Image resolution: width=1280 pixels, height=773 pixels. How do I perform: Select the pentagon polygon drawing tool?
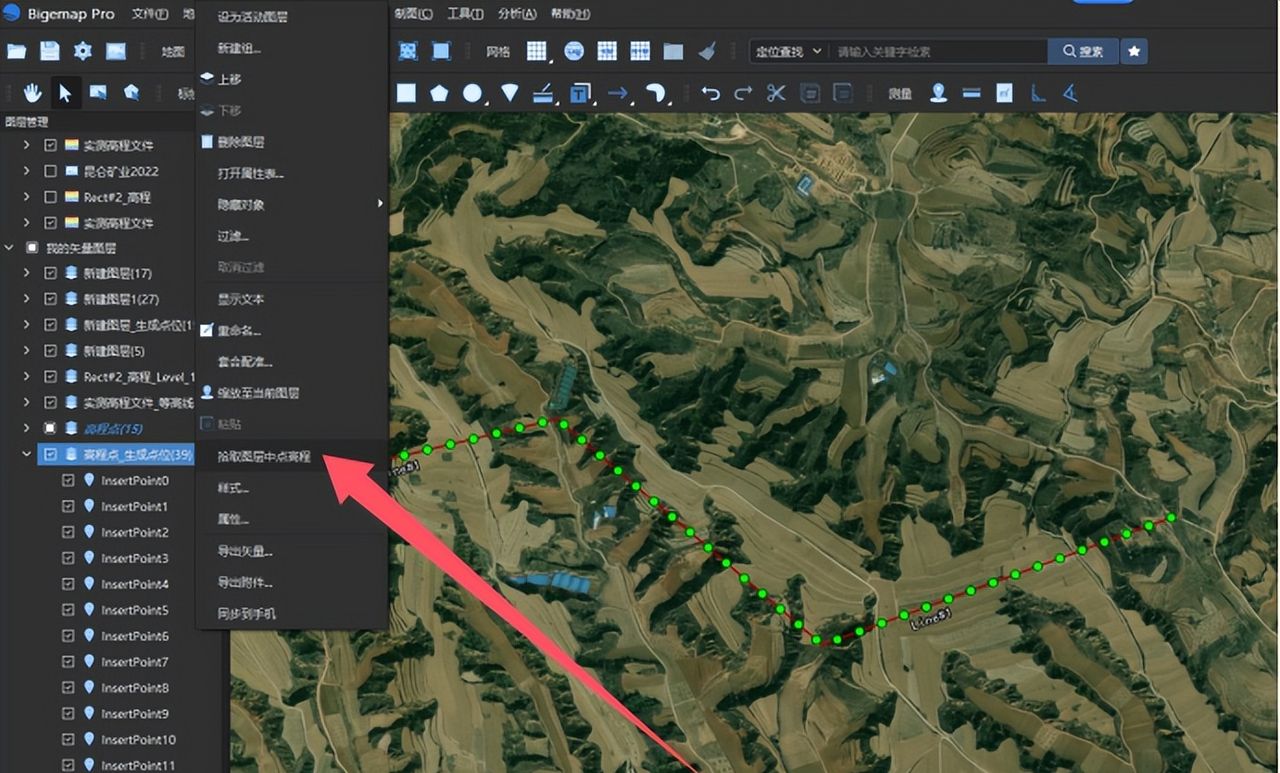(x=439, y=93)
